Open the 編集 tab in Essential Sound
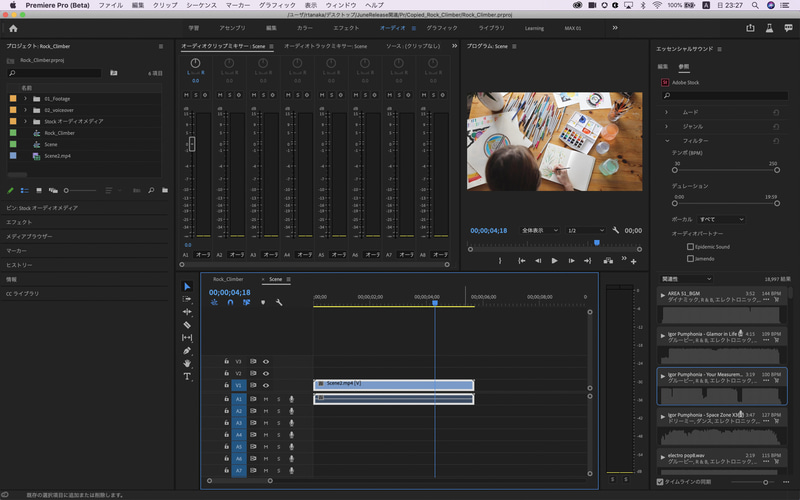 pos(662,67)
